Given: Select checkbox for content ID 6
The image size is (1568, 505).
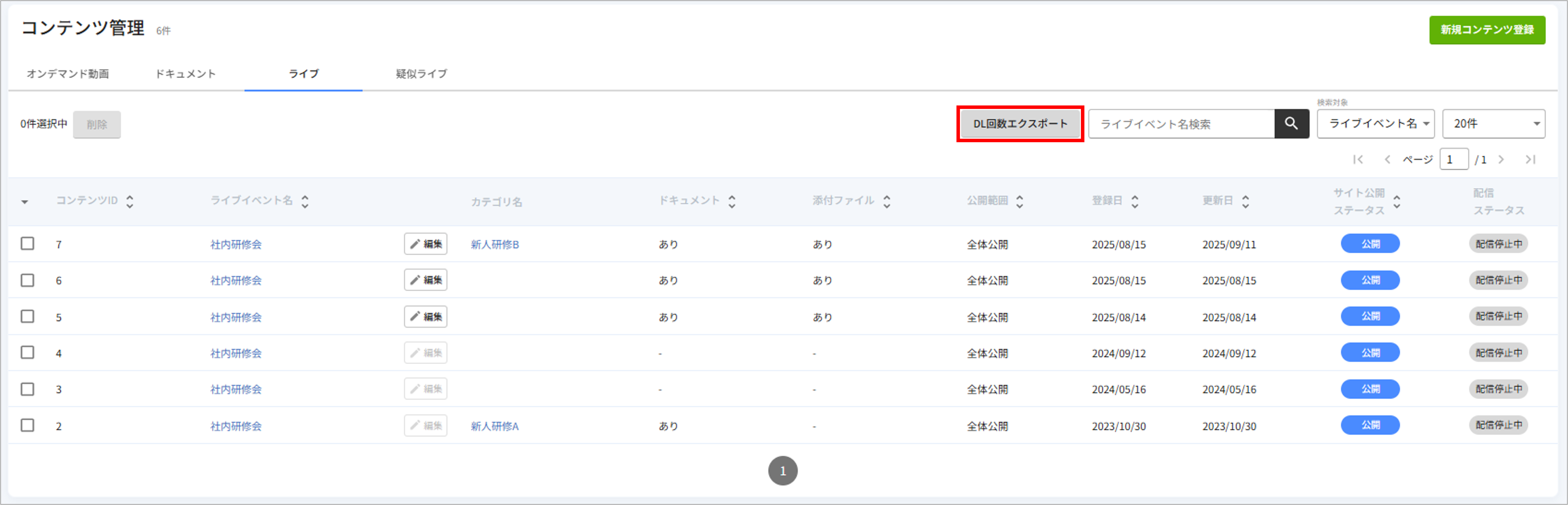Looking at the screenshot, I should pyautogui.click(x=27, y=280).
